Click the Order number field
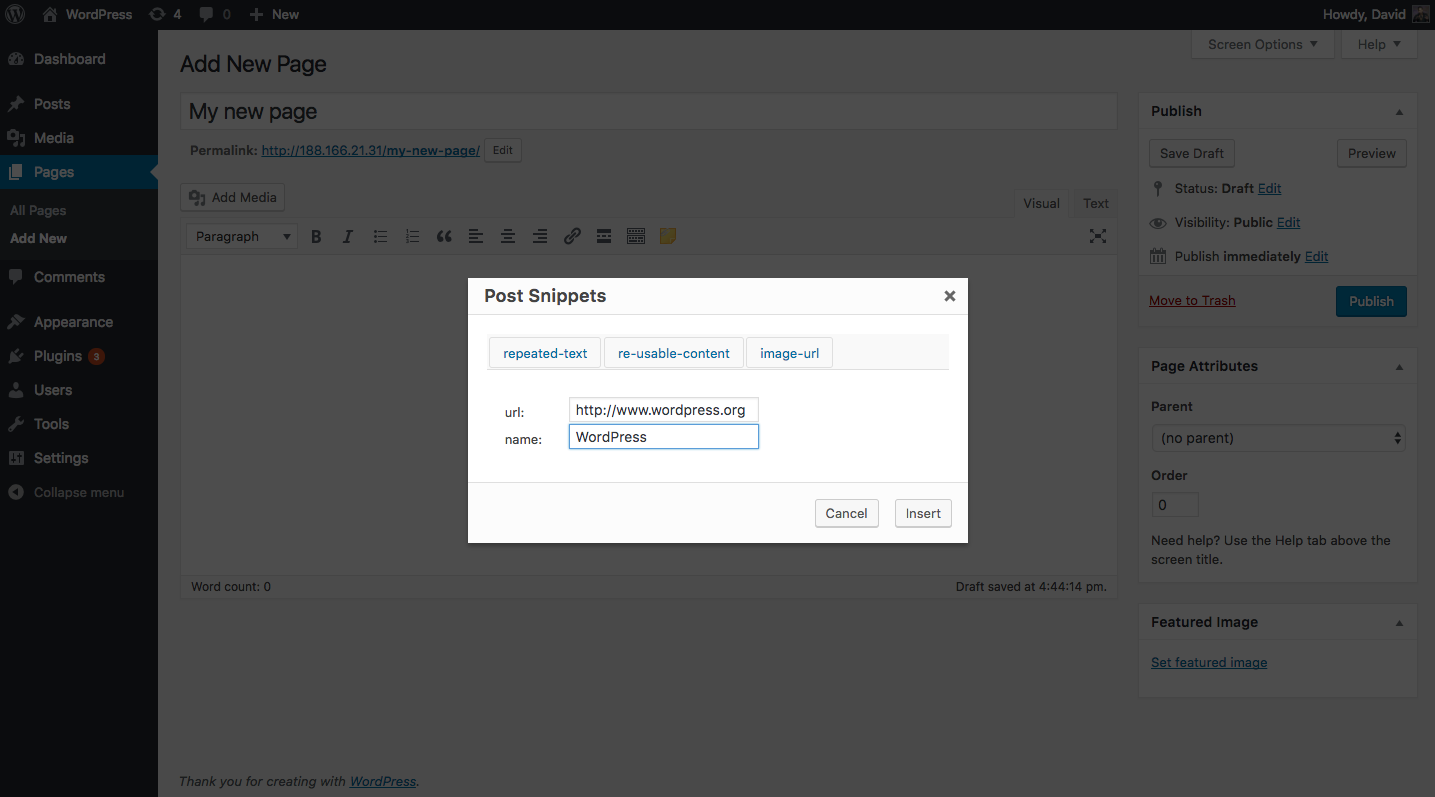The width and height of the screenshot is (1435, 797). (1175, 505)
